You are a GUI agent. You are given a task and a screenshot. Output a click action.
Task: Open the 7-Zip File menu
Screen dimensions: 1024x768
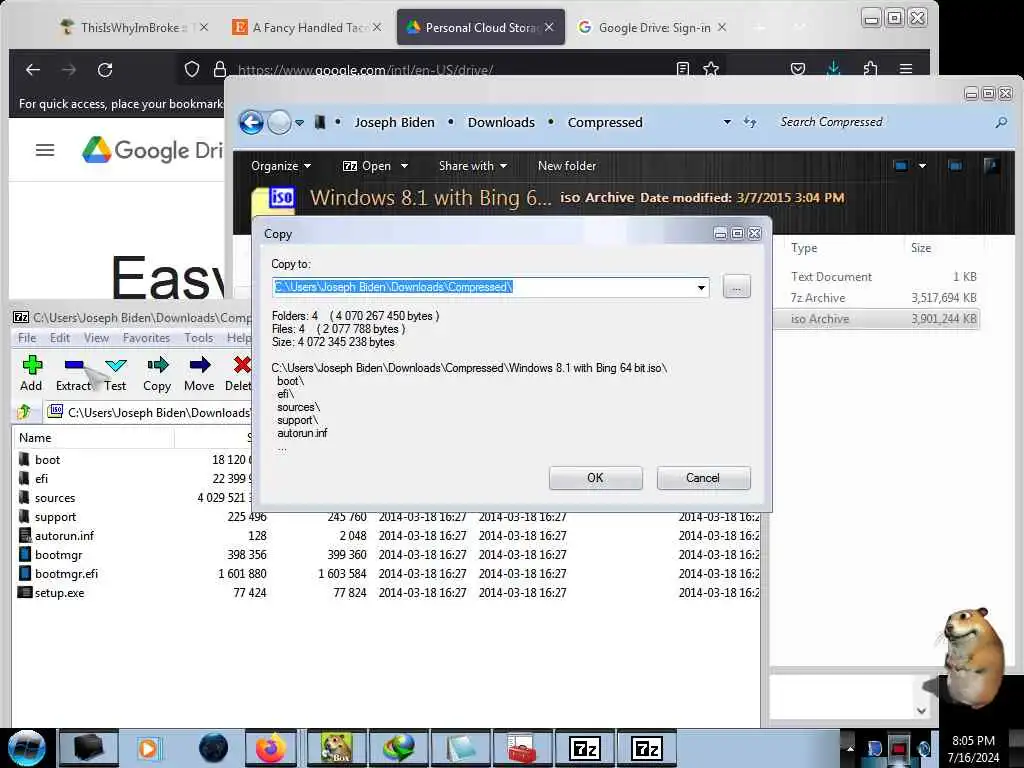pyautogui.click(x=27, y=338)
